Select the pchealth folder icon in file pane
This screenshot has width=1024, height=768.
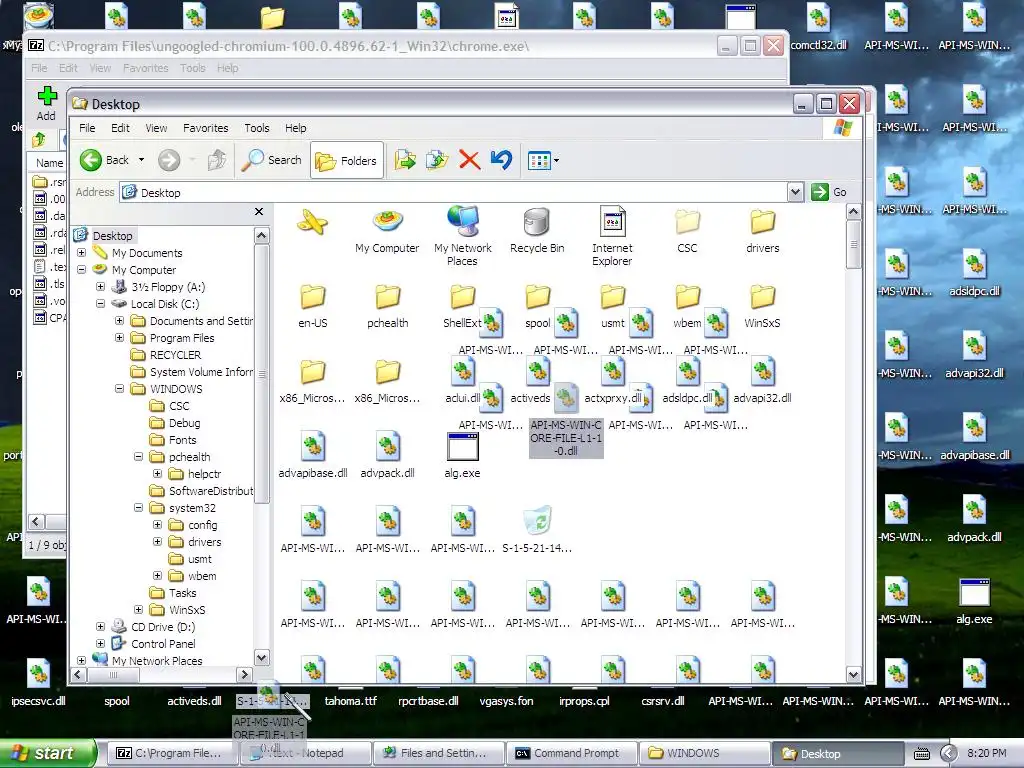[x=387, y=306]
